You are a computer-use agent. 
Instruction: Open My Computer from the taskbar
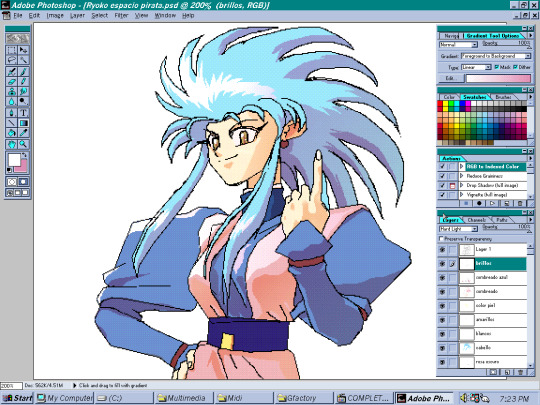pos(64,398)
